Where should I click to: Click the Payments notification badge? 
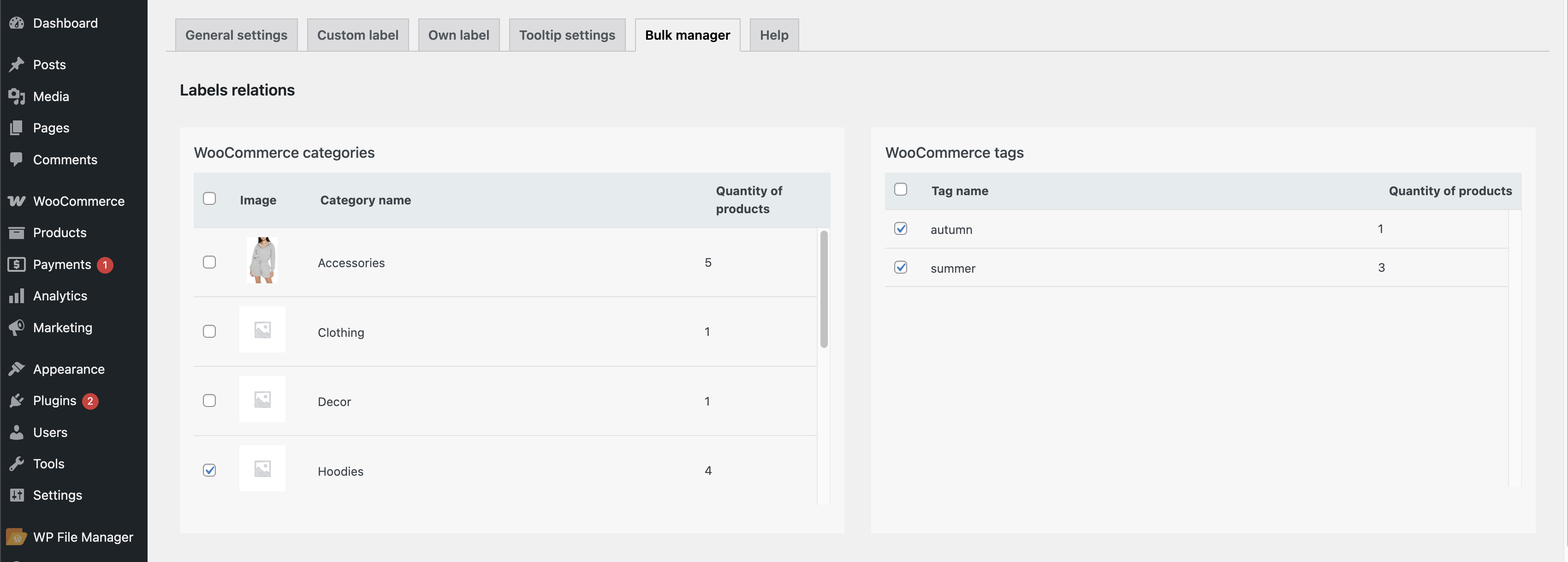[x=105, y=265]
